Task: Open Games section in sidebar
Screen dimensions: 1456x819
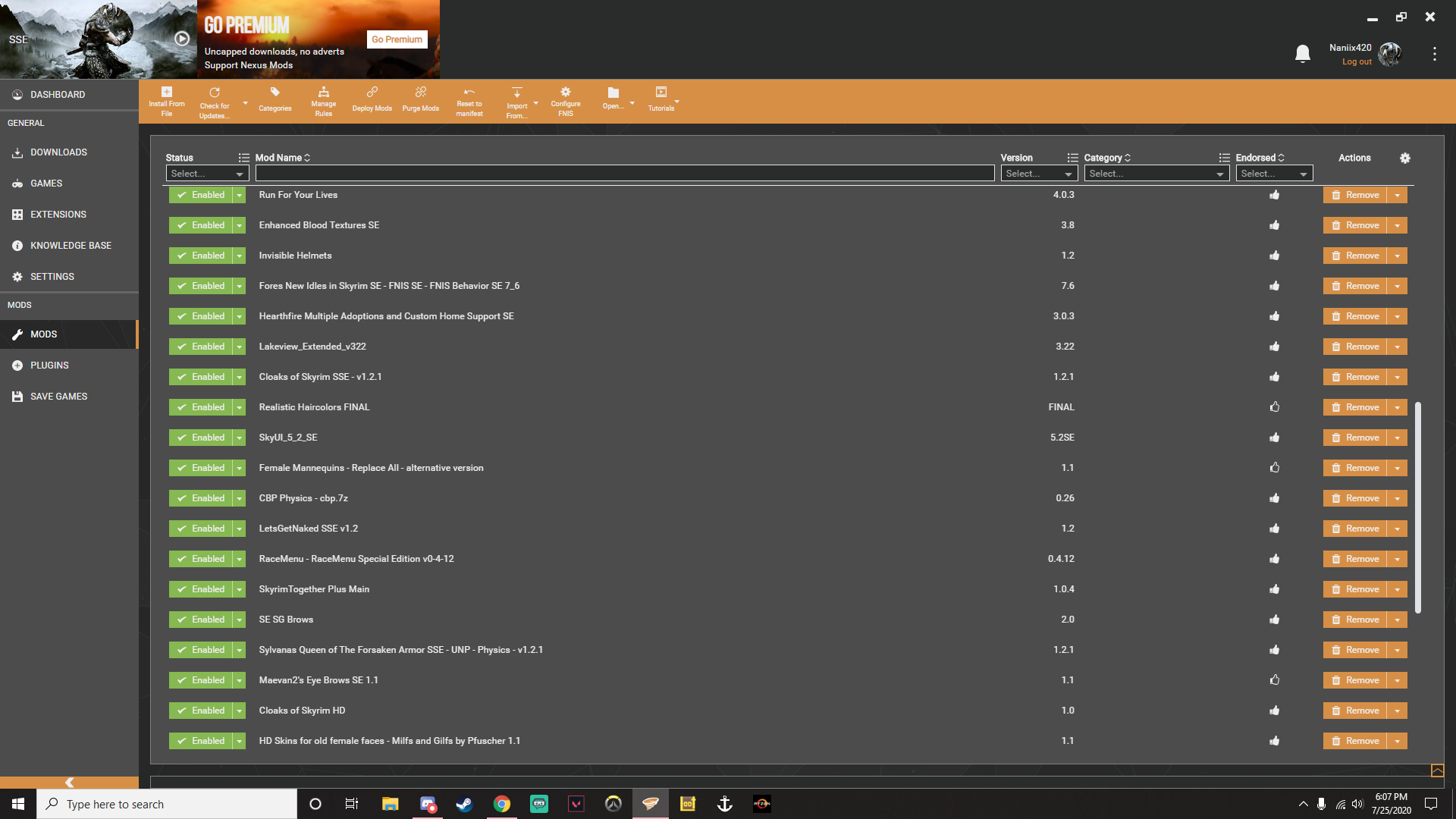Action: pos(69,184)
